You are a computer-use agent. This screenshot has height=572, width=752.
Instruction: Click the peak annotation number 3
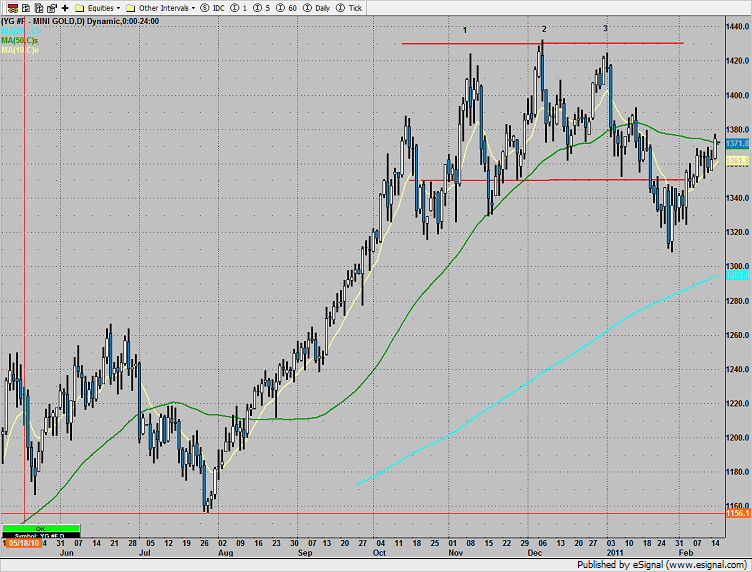[605, 28]
